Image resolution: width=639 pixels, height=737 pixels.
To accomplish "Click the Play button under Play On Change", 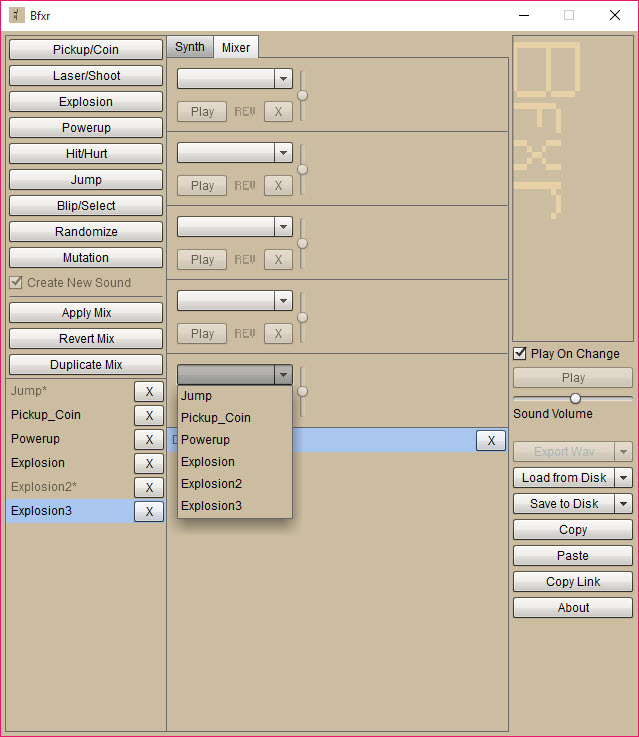I will coord(573,378).
